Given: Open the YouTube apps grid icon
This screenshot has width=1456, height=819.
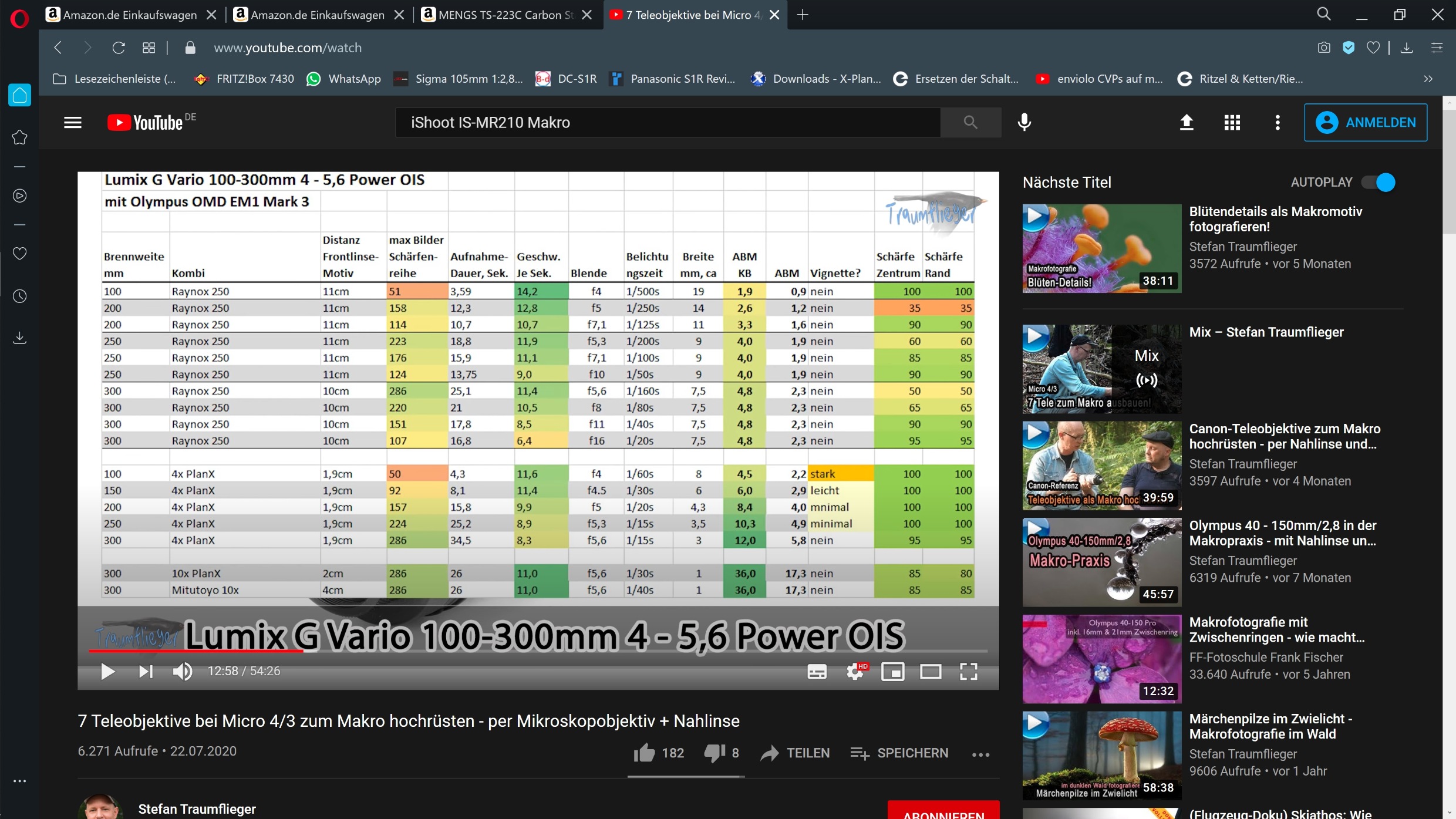Looking at the screenshot, I should 1232,122.
